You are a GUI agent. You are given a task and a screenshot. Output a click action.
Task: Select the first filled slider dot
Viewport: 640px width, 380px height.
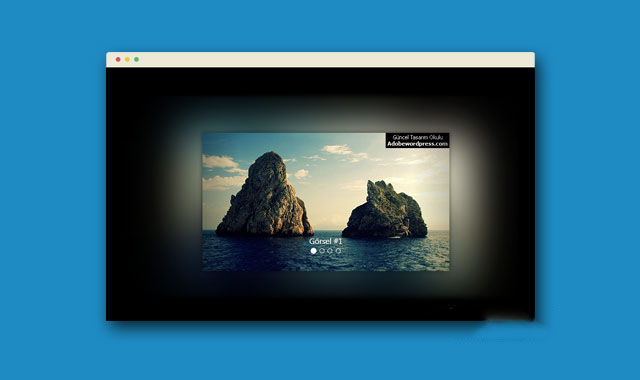313,251
